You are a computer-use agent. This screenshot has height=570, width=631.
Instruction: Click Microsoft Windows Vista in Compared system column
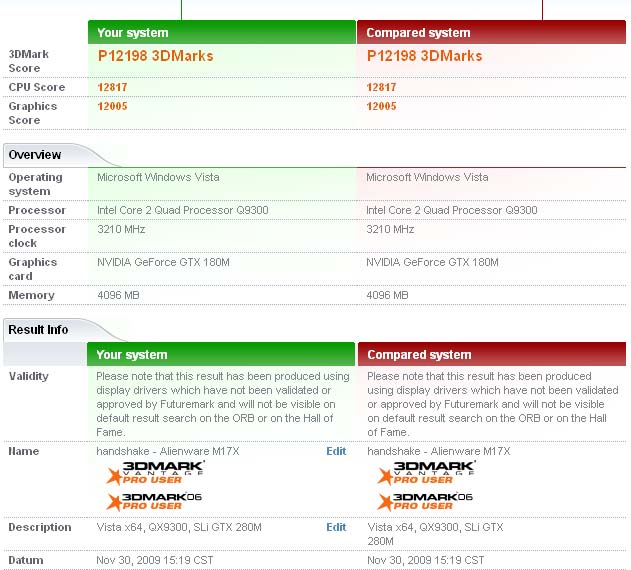pos(427,177)
